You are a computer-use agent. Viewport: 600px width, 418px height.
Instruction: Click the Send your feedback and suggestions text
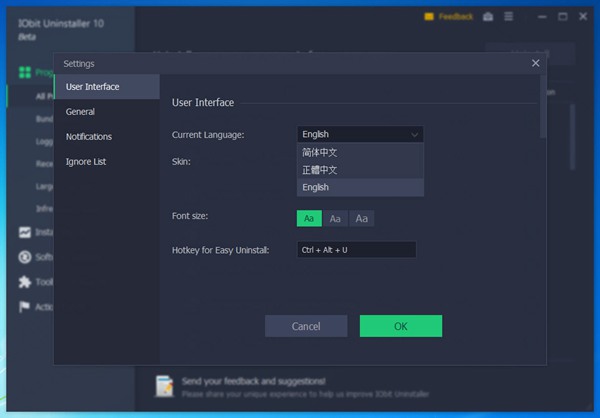click(x=253, y=381)
